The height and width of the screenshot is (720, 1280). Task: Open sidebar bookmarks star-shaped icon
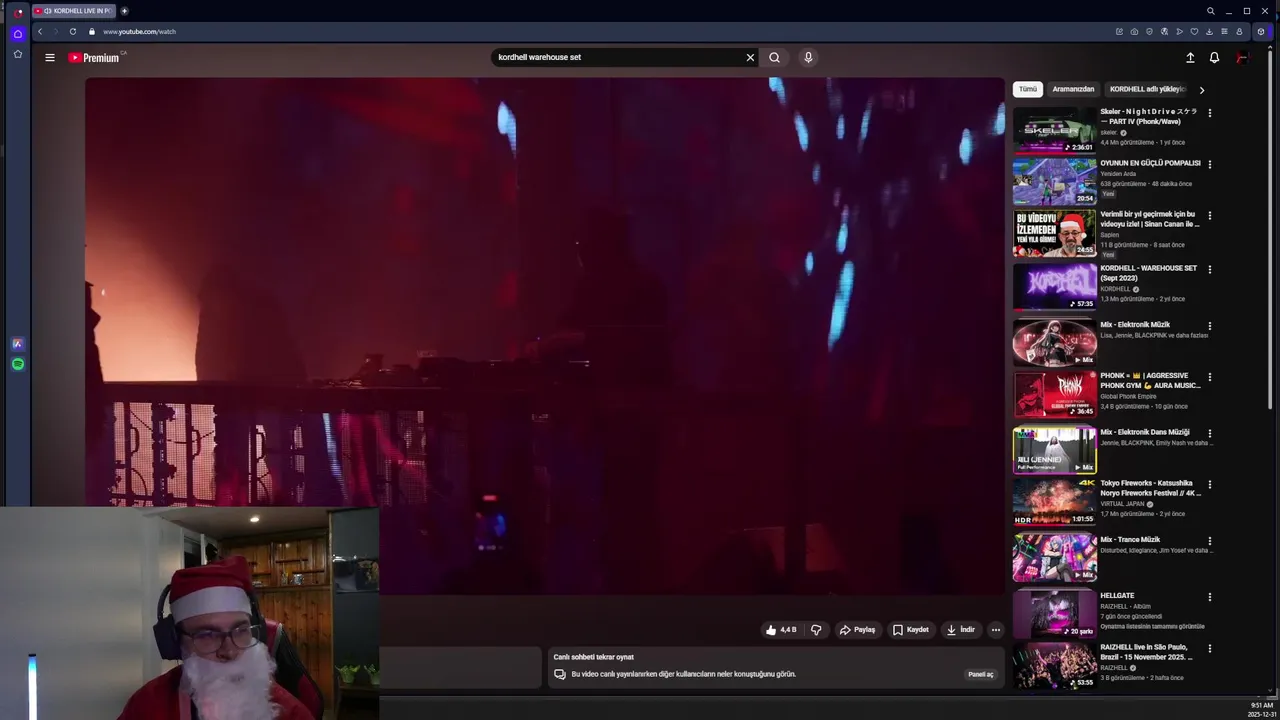[17, 54]
